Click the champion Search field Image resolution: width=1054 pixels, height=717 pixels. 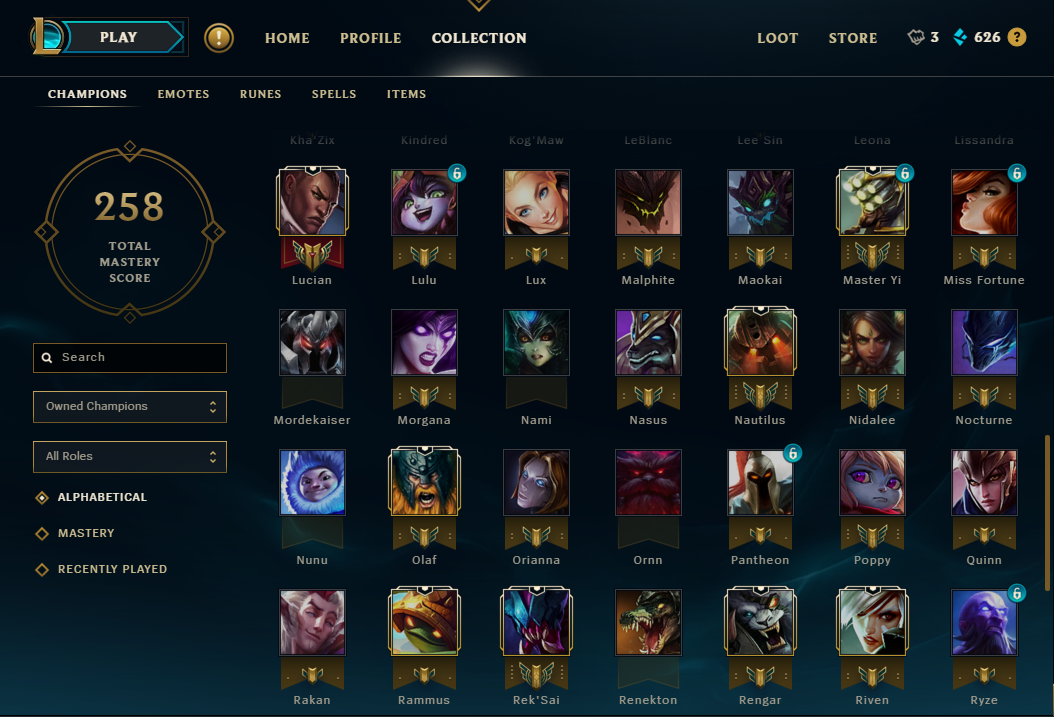(x=130, y=357)
